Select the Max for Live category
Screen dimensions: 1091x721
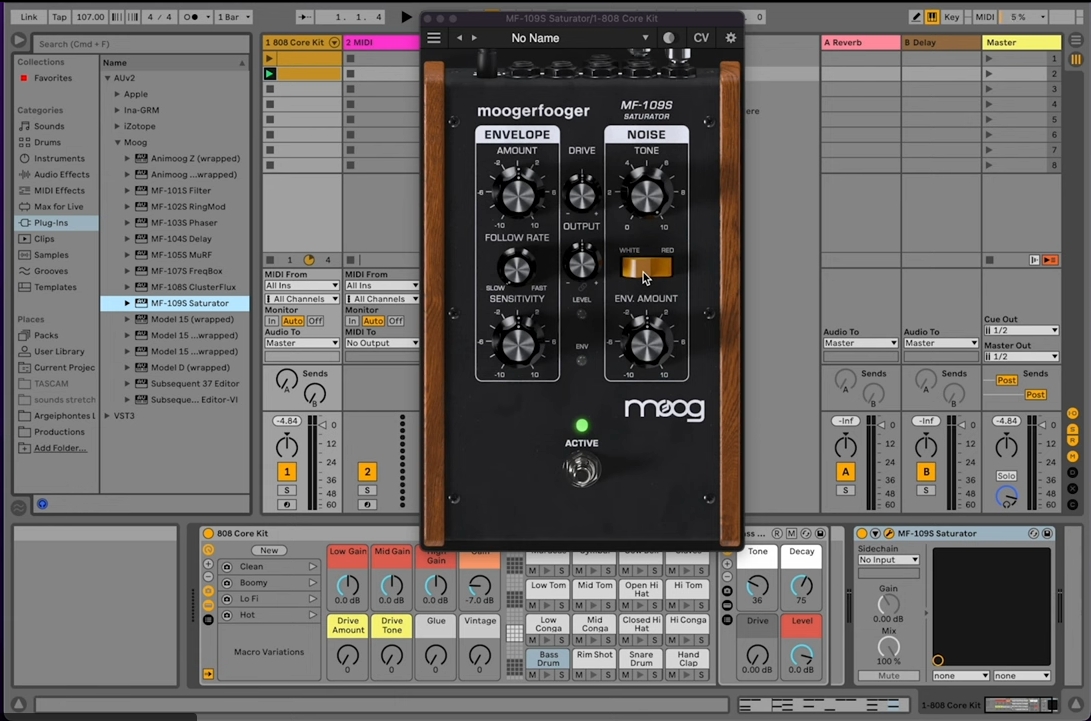pyautogui.click(x=58, y=206)
